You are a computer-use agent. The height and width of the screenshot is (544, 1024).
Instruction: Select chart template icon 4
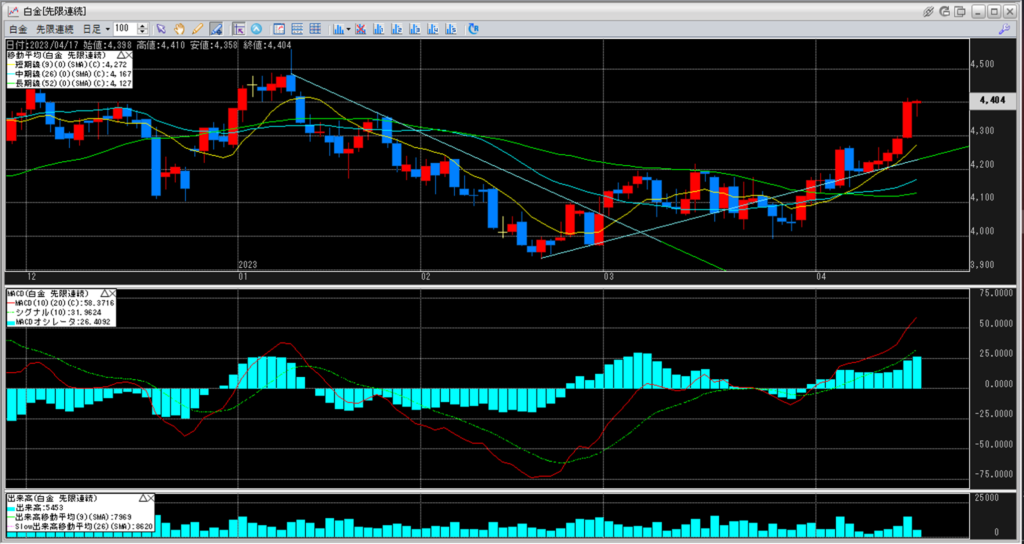432,29
